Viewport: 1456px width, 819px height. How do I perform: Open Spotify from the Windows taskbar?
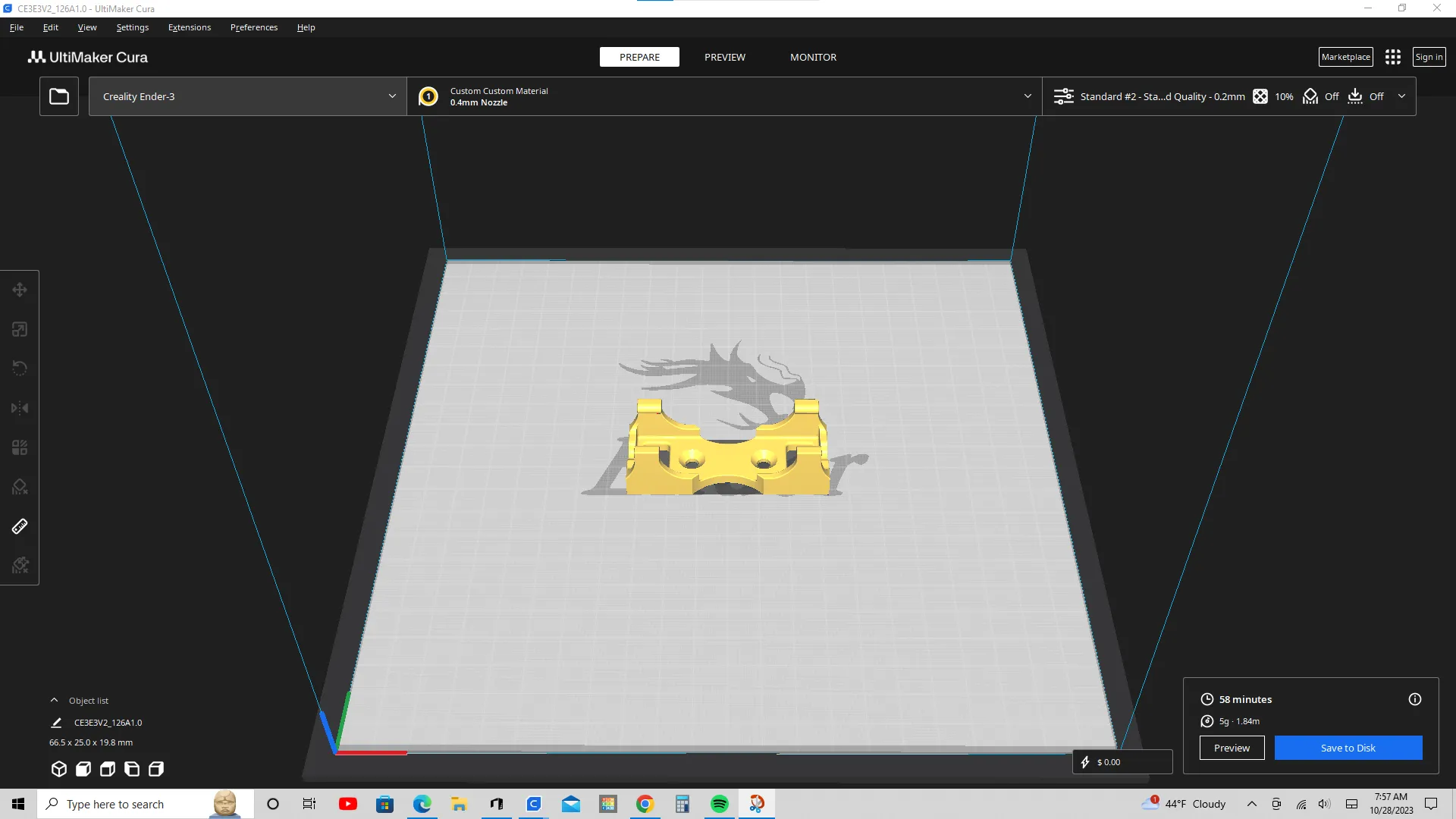[719, 804]
